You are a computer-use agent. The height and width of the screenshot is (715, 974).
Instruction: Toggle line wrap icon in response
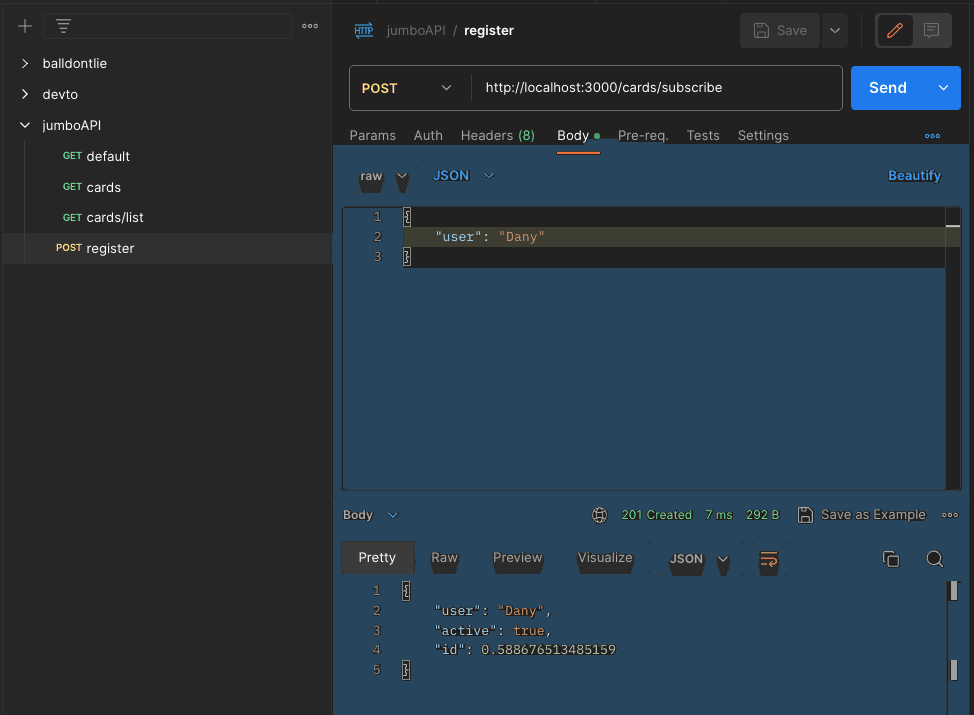pos(769,559)
